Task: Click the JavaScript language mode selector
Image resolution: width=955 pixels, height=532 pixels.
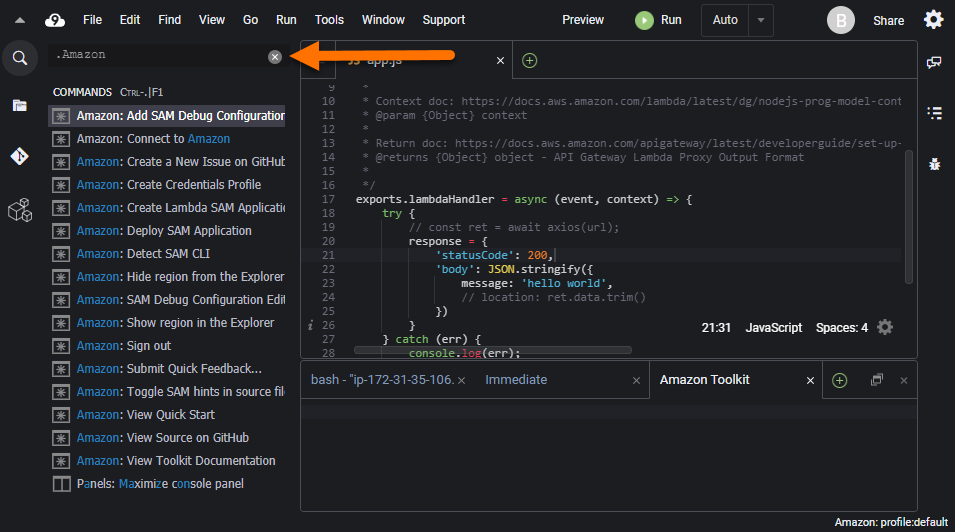Action: (774, 328)
